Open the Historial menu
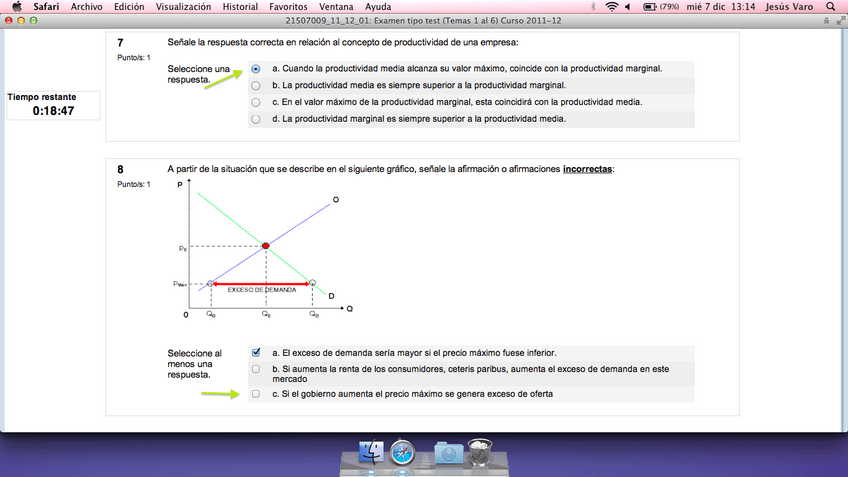848x477 pixels. (240, 6)
